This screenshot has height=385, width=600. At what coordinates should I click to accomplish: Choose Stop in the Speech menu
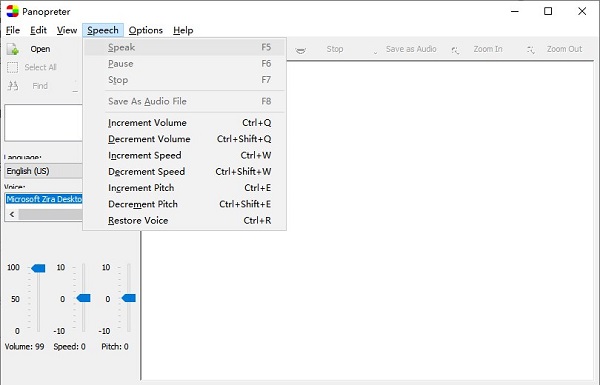click(x=184, y=80)
